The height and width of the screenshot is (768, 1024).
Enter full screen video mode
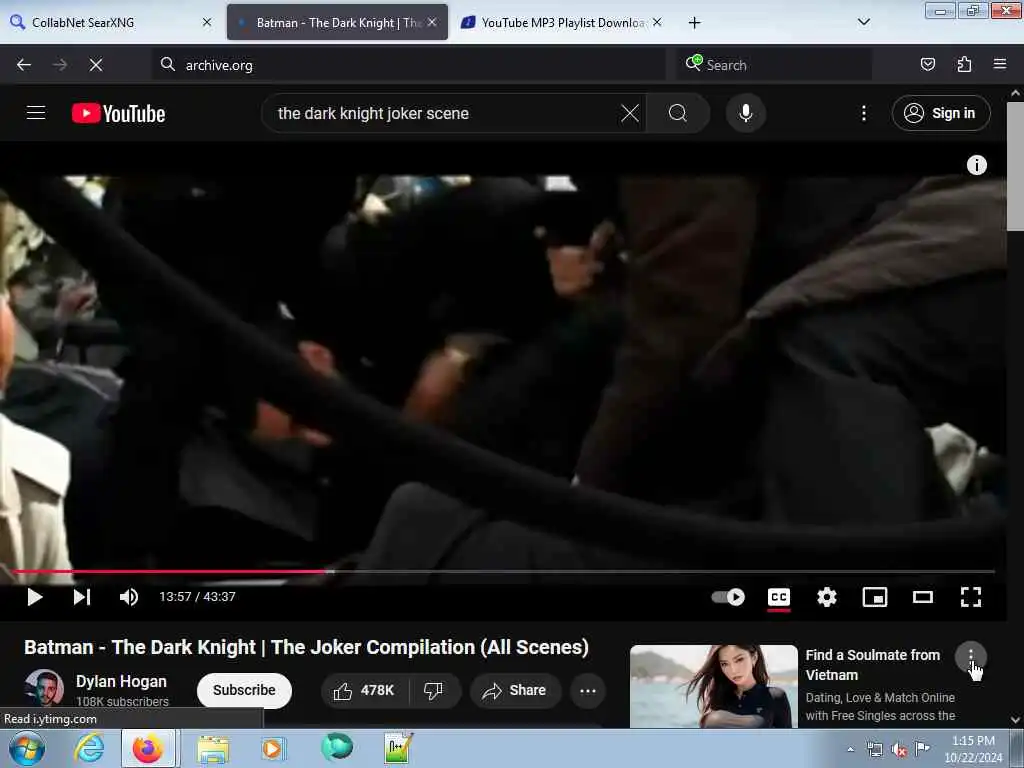pyautogui.click(x=970, y=596)
